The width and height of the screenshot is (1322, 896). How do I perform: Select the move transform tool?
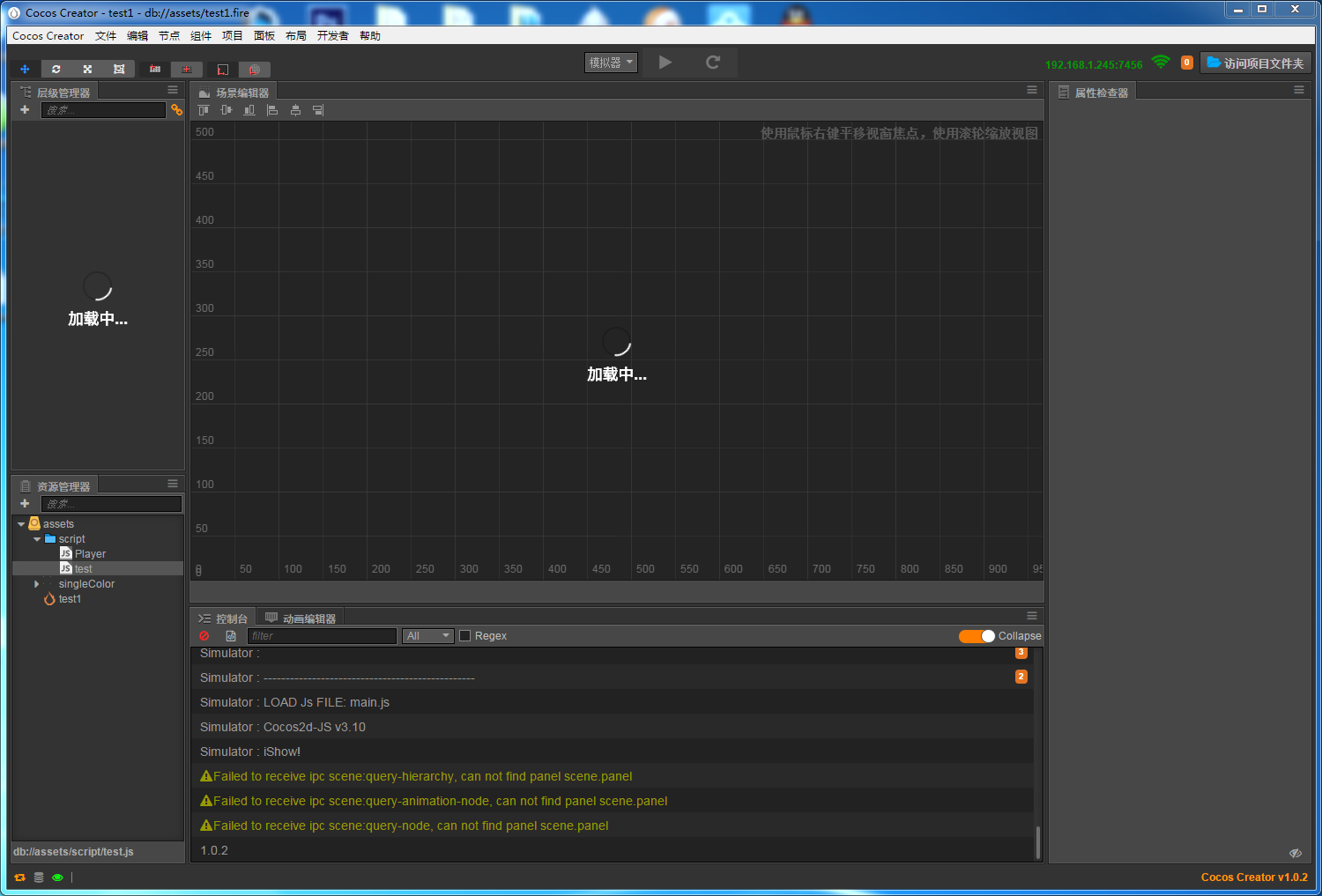point(25,69)
